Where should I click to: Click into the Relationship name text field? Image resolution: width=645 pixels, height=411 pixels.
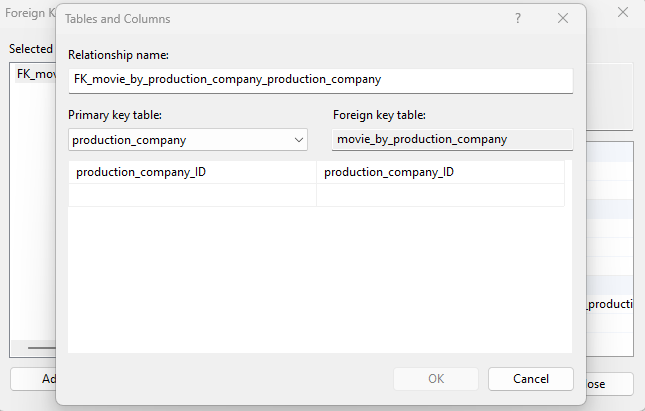[x=320, y=80]
